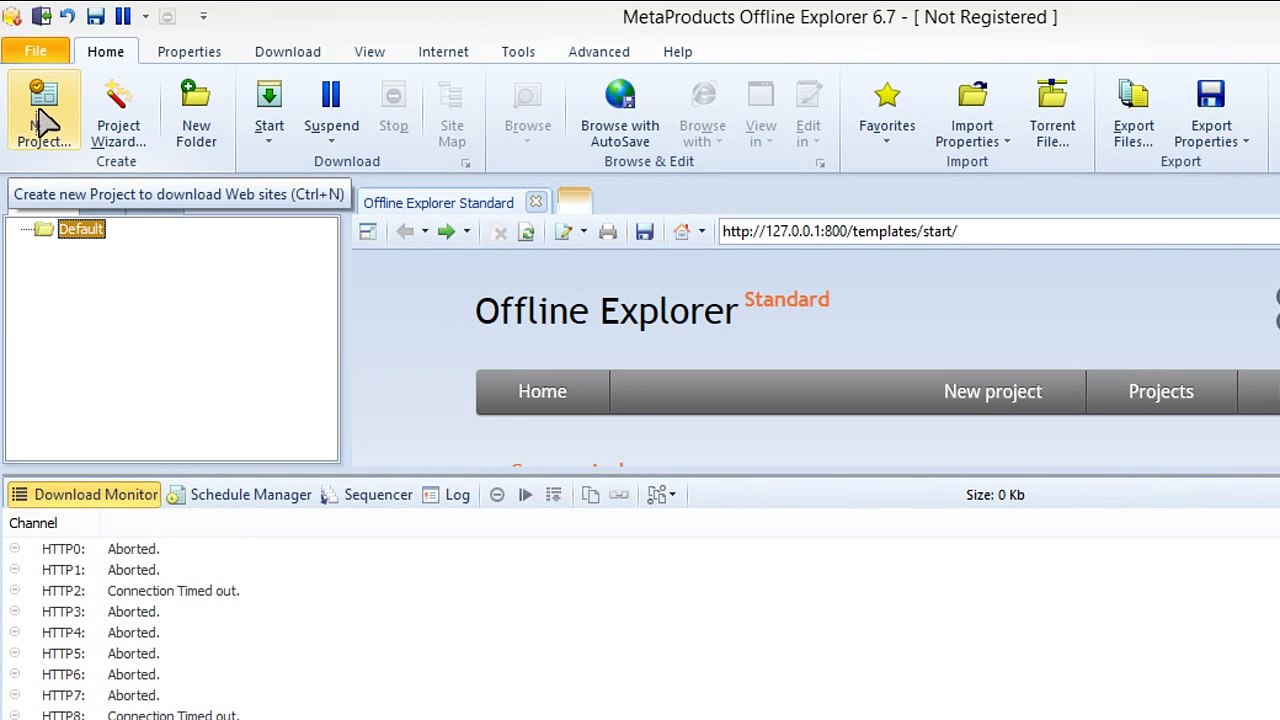Click the URL address field
The image size is (1280, 720).
(x=998, y=231)
